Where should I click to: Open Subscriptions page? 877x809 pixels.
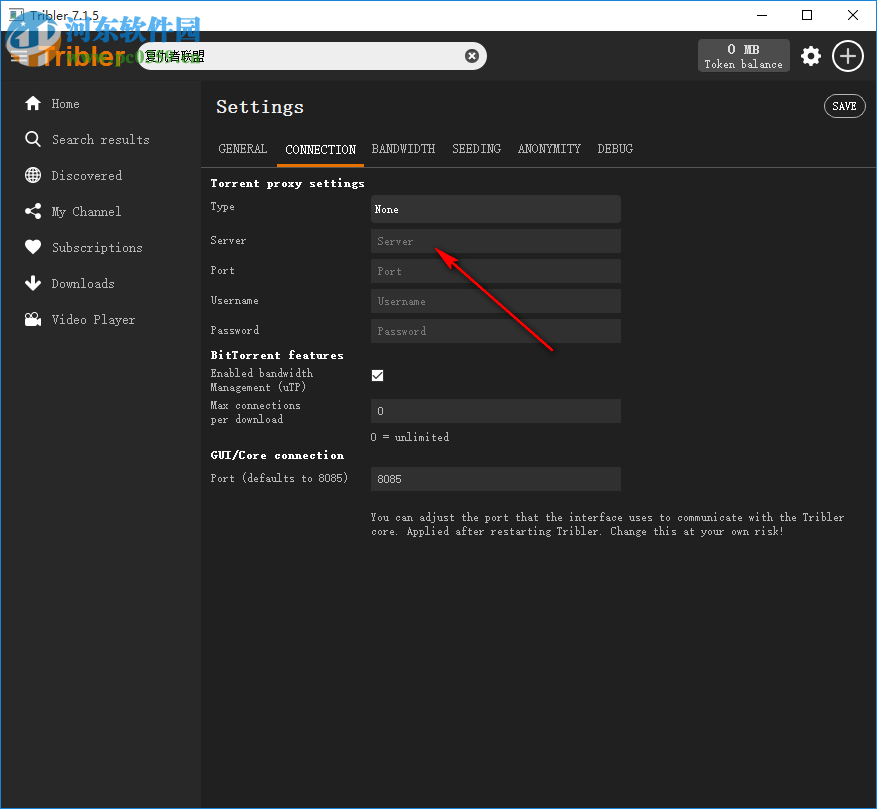[97, 247]
